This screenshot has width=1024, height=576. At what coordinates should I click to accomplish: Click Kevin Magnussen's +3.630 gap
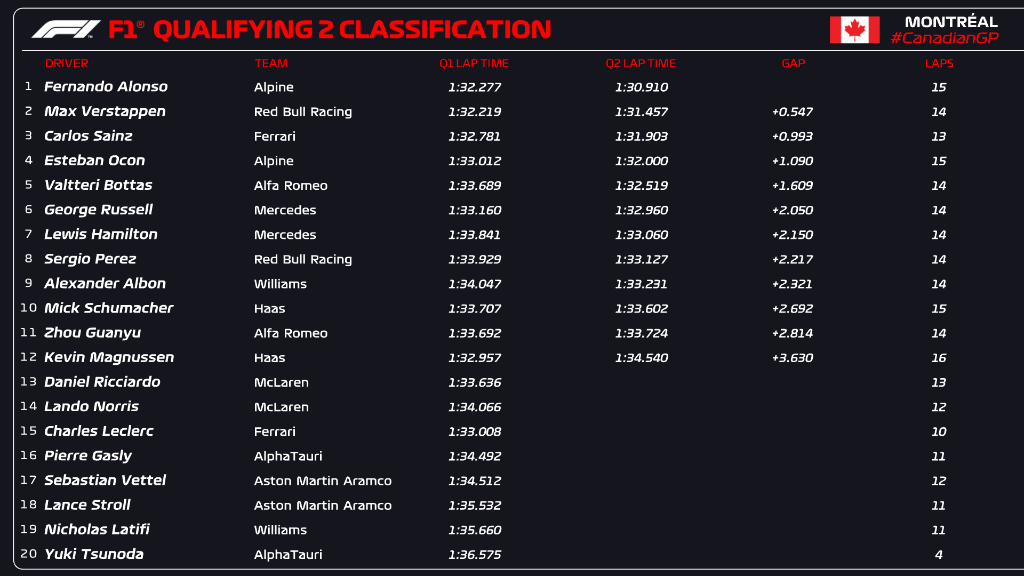(x=792, y=358)
